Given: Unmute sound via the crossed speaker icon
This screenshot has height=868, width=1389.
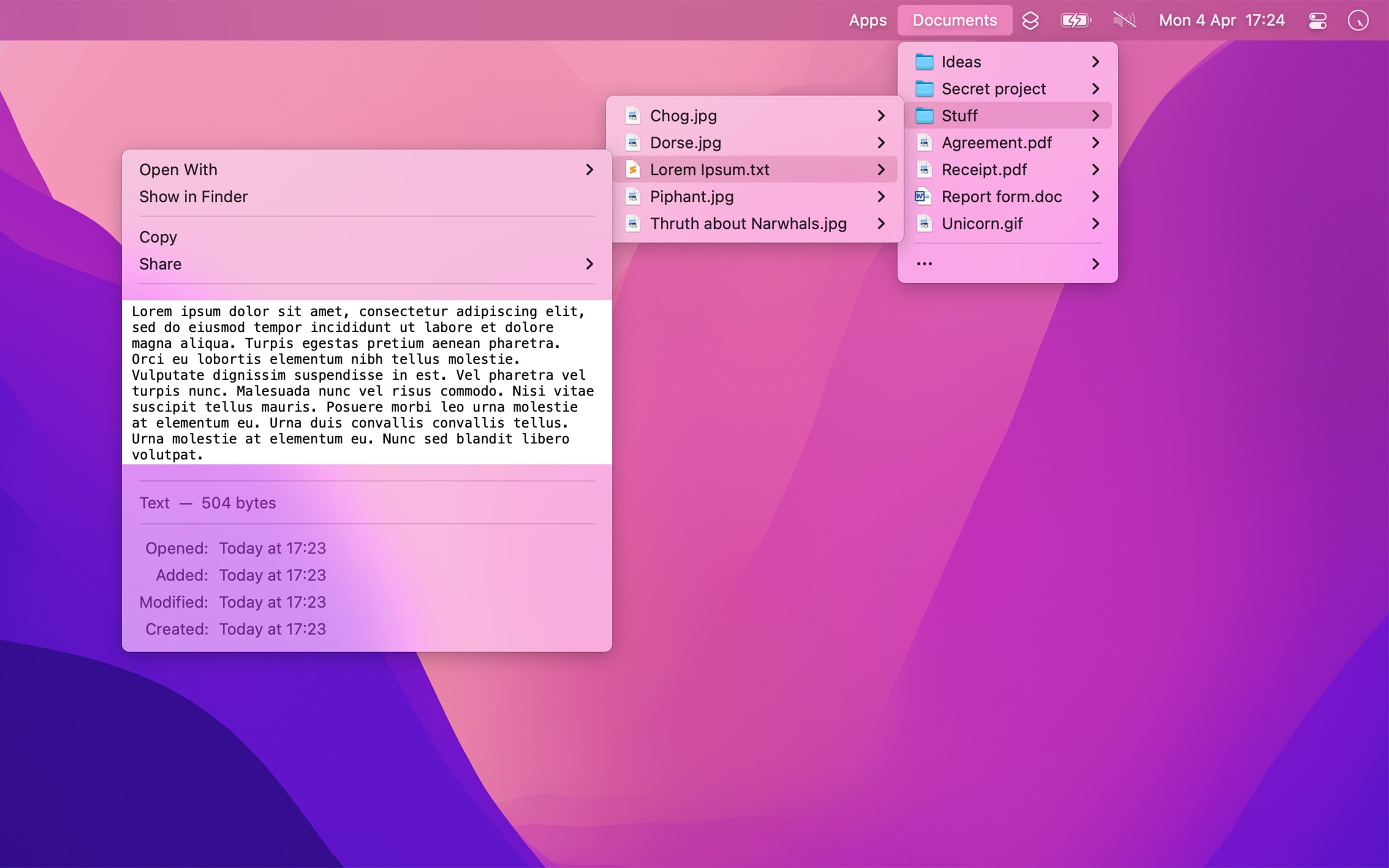Looking at the screenshot, I should coord(1123,20).
